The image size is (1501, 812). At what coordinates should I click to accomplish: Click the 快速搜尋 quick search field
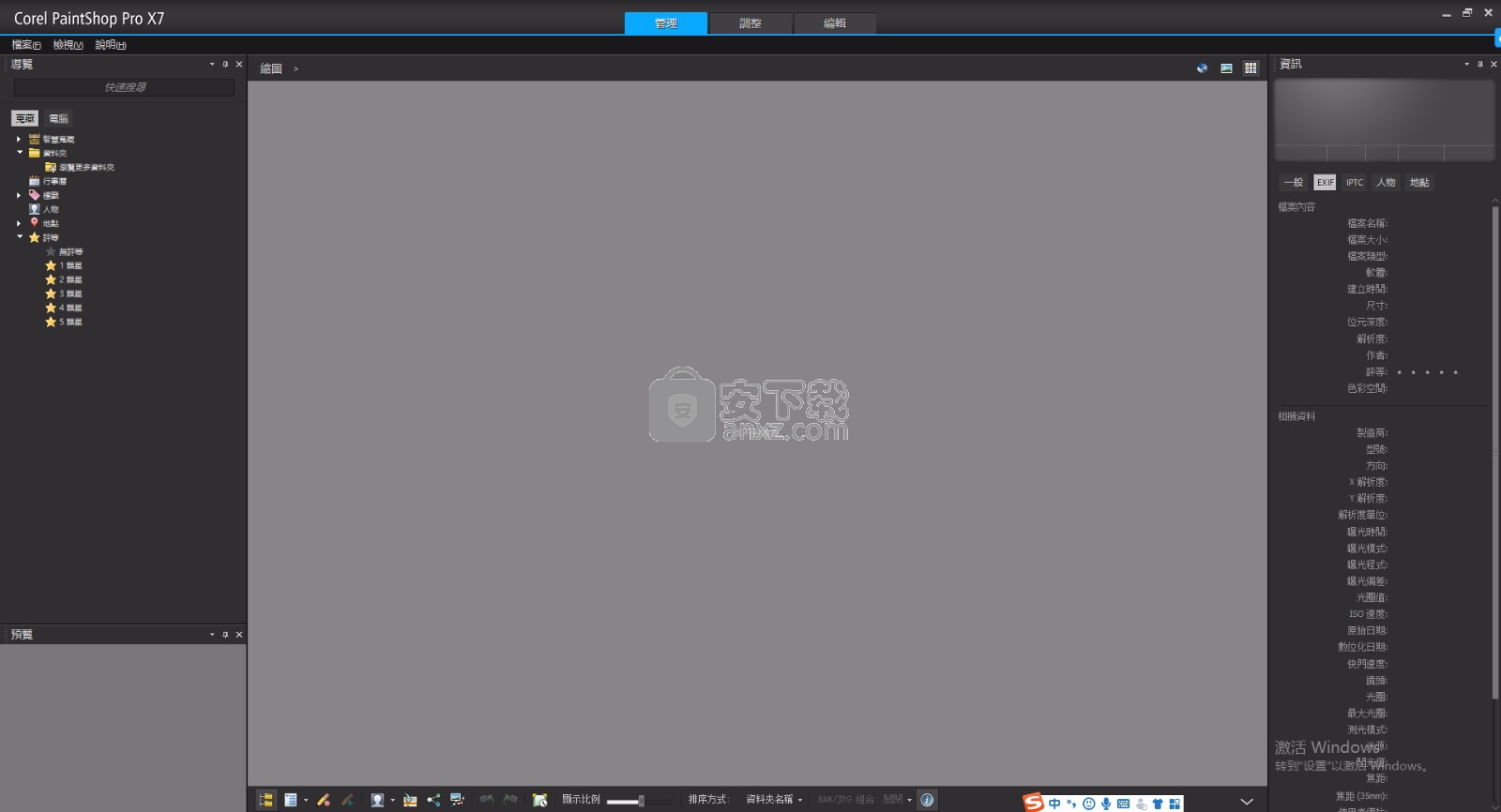pyautogui.click(x=124, y=88)
